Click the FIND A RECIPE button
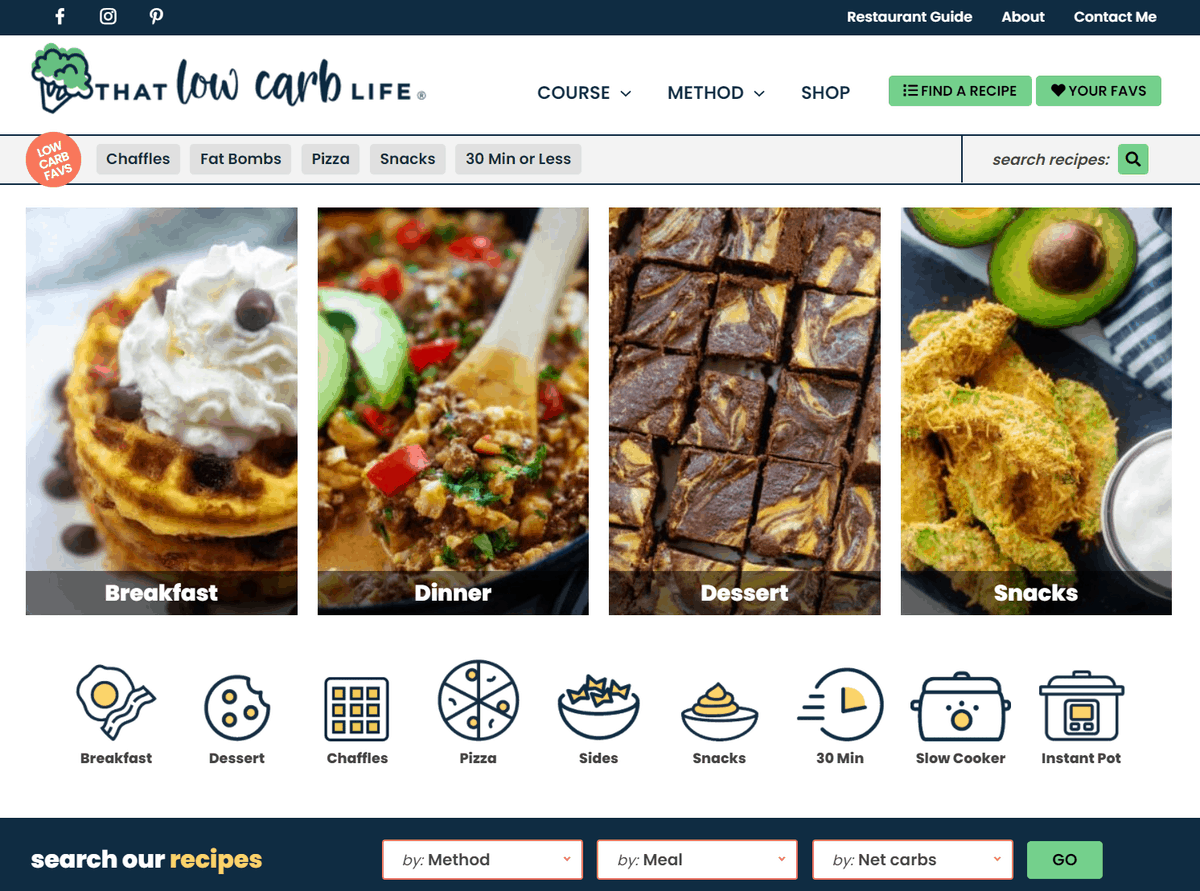1200x891 pixels. (x=960, y=91)
